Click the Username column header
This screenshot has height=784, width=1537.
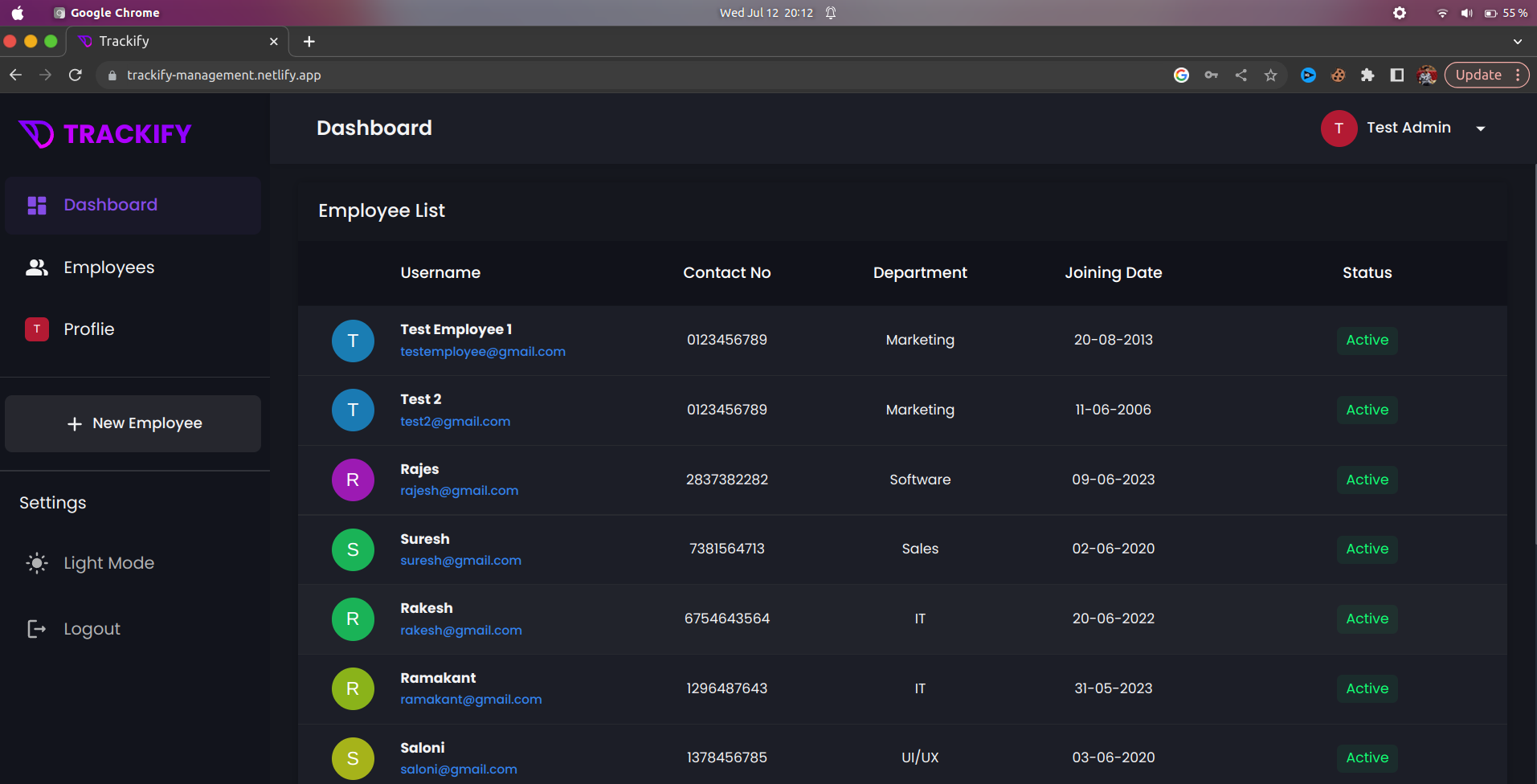(440, 273)
